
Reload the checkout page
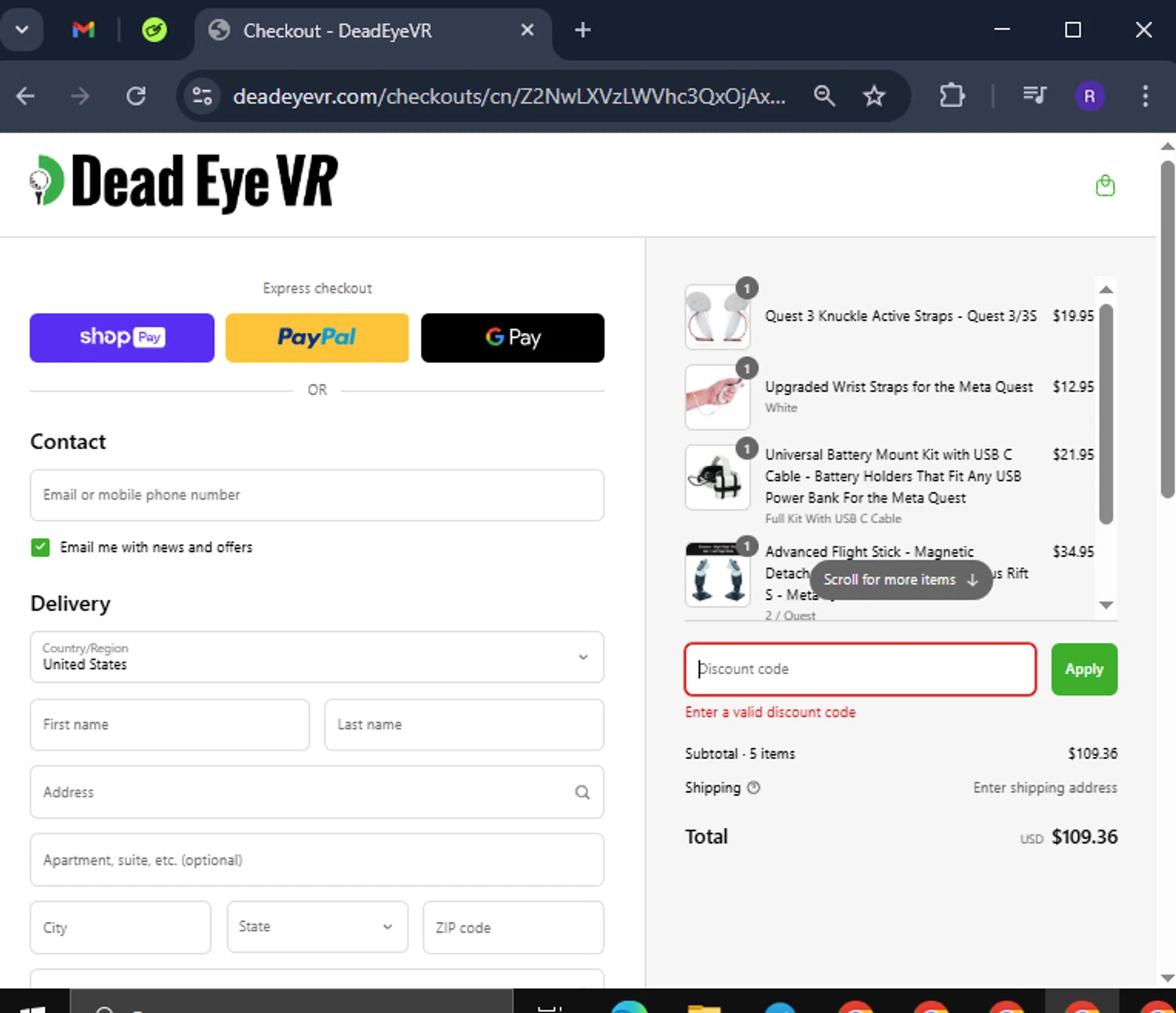(136, 96)
